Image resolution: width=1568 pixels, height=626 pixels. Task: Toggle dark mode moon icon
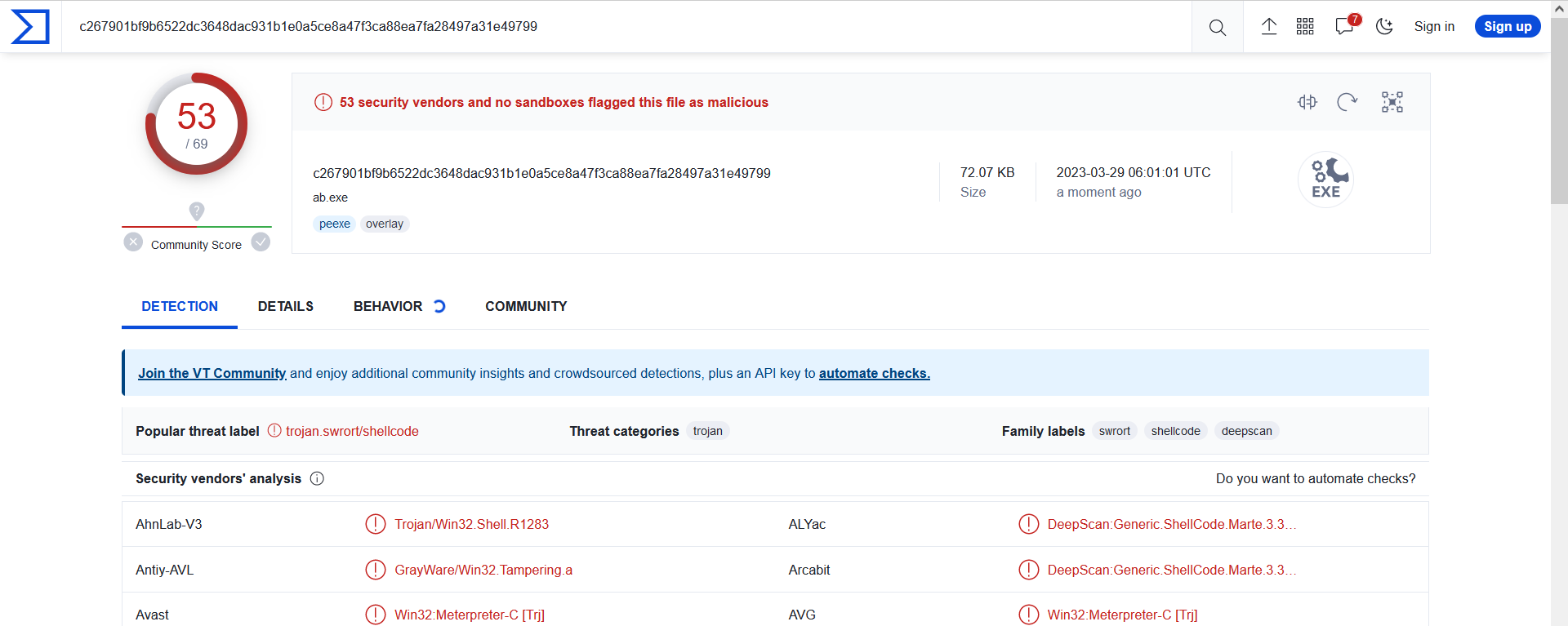click(x=1384, y=27)
